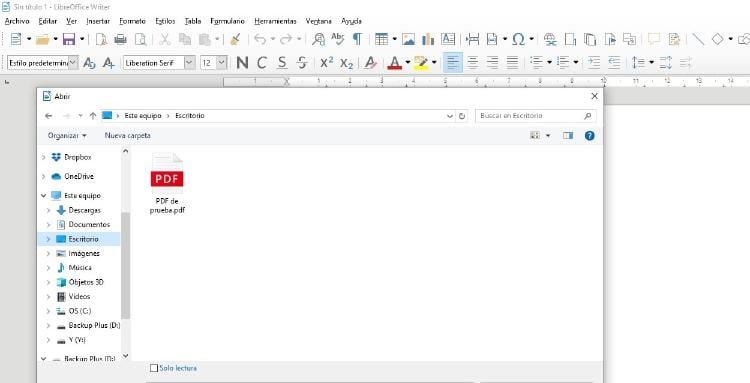Open the Ayuda menu
The height and width of the screenshot is (383, 750).
point(351,21)
